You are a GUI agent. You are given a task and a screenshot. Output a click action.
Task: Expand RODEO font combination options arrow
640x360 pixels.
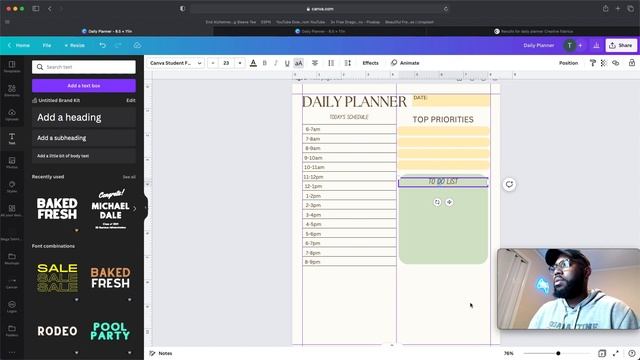click(76, 353)
